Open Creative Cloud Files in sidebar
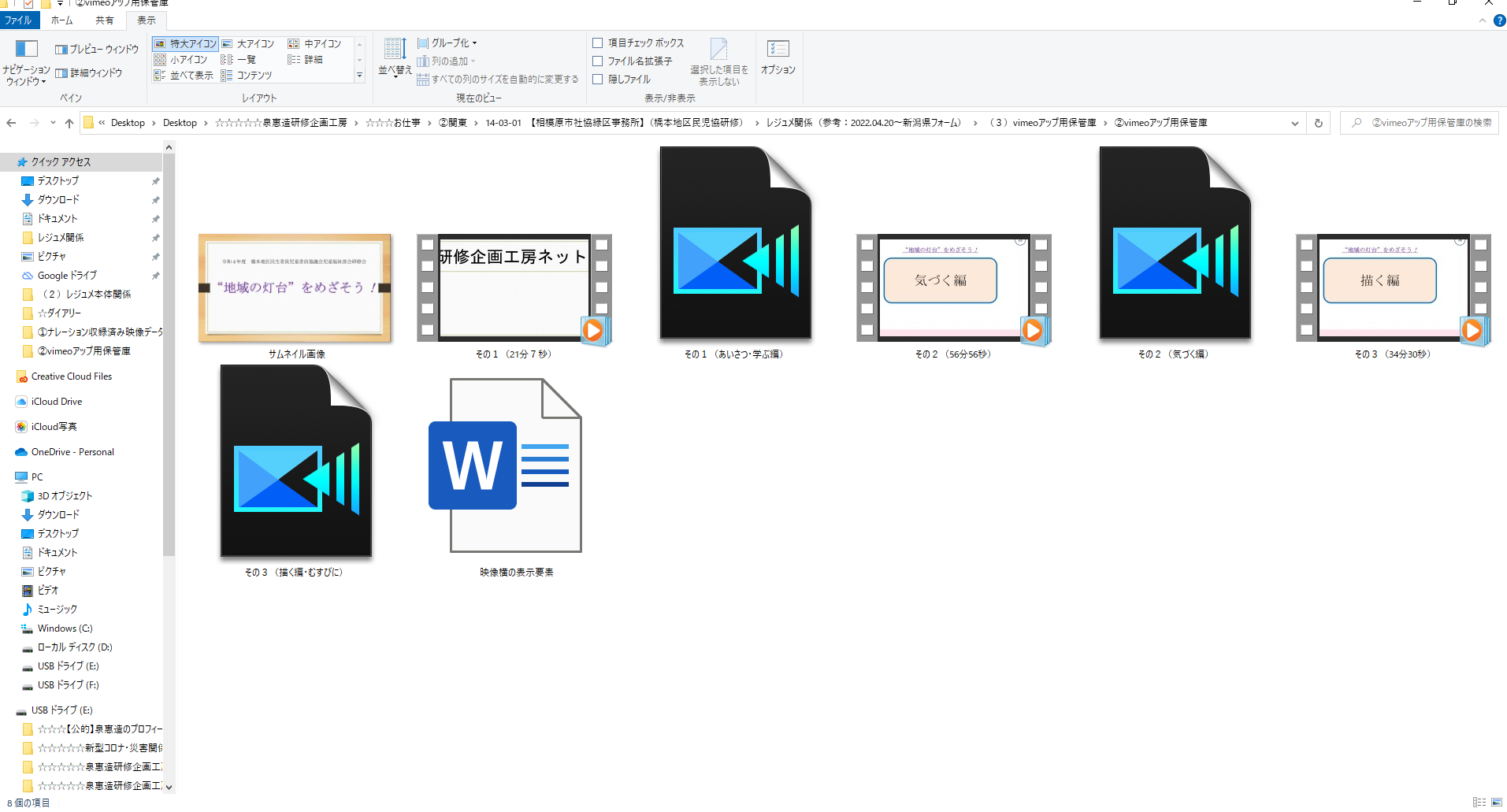This screenshot has height=812, width=1507. [x=71, y=376]
